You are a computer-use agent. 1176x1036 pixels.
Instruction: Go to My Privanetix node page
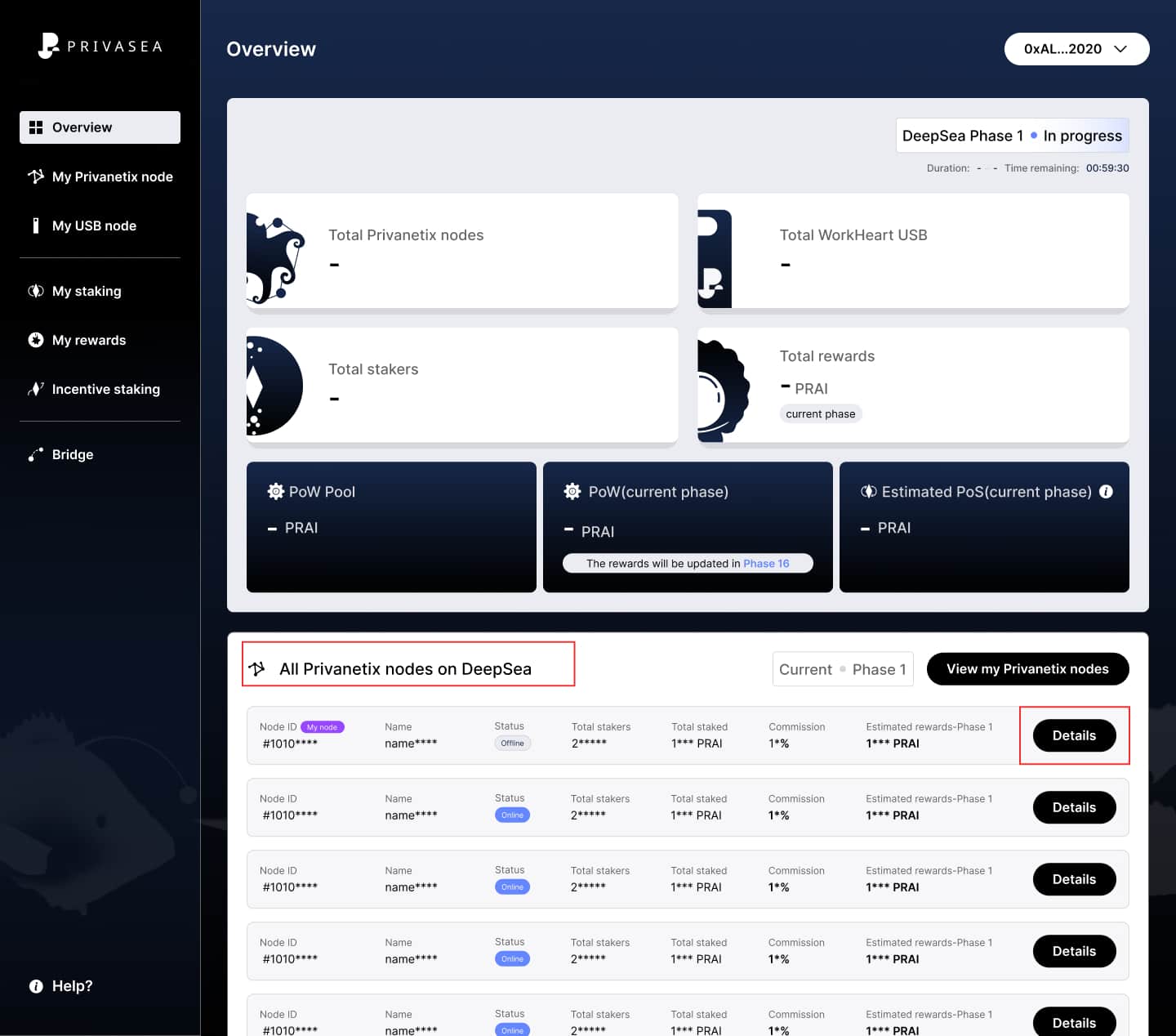pos(100,176)
